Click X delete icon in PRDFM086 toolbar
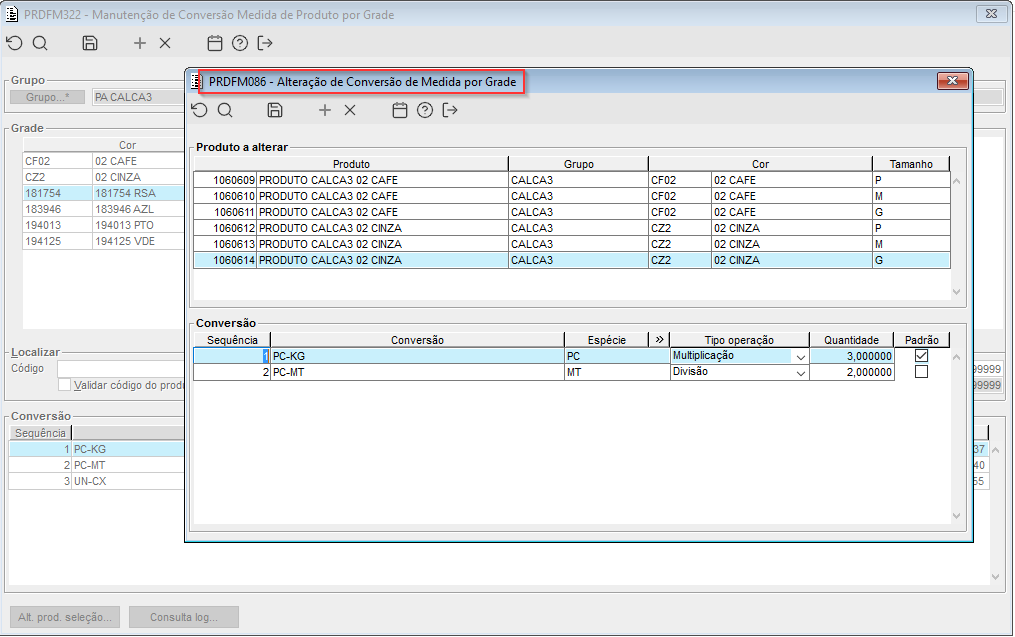The image size is (1015, 637). [x=350, y=110]
